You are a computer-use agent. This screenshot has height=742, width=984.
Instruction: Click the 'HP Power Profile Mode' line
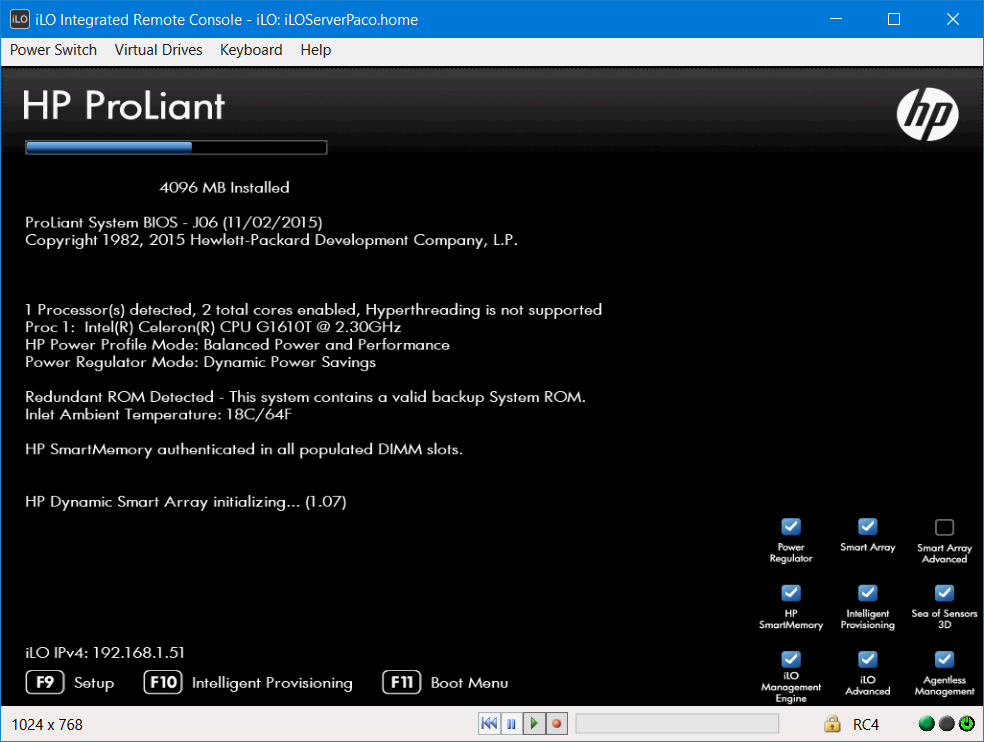pyautogui.click(x=237, y=345)
